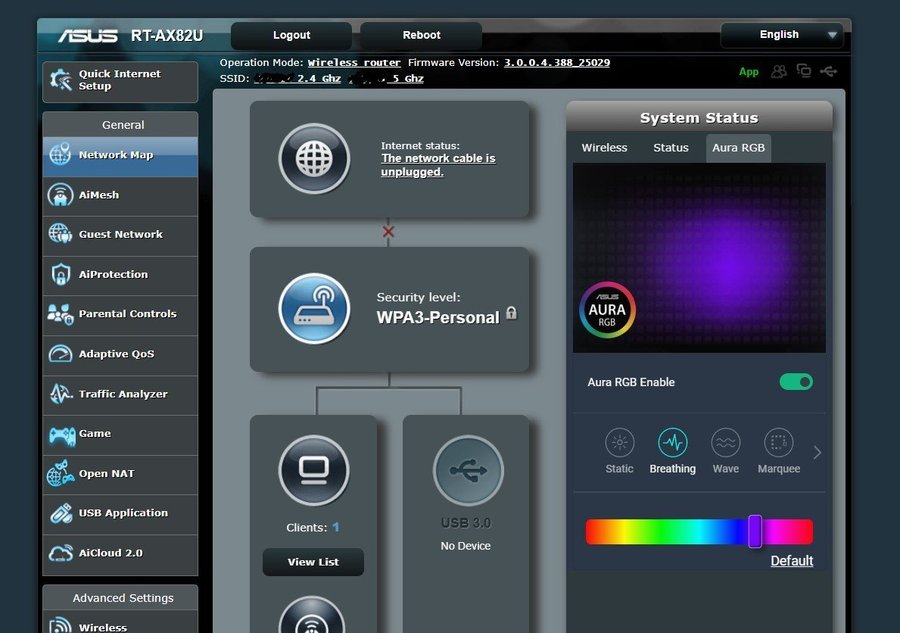
Task: Open the 5 Ghz SSID link
Action: click(x=386, y=79)
